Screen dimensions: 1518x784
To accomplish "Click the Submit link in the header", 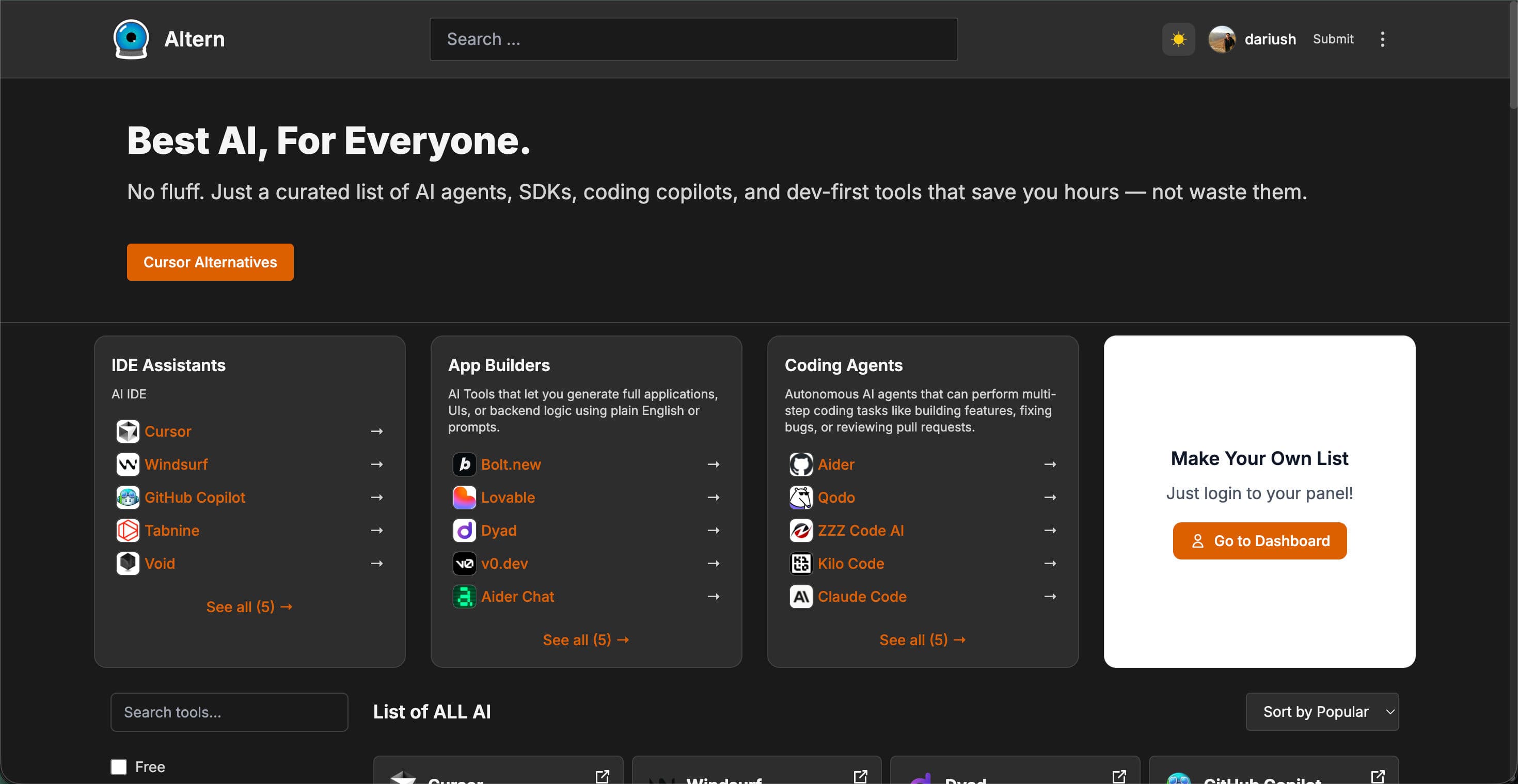I will click(x=1333, y=39).
